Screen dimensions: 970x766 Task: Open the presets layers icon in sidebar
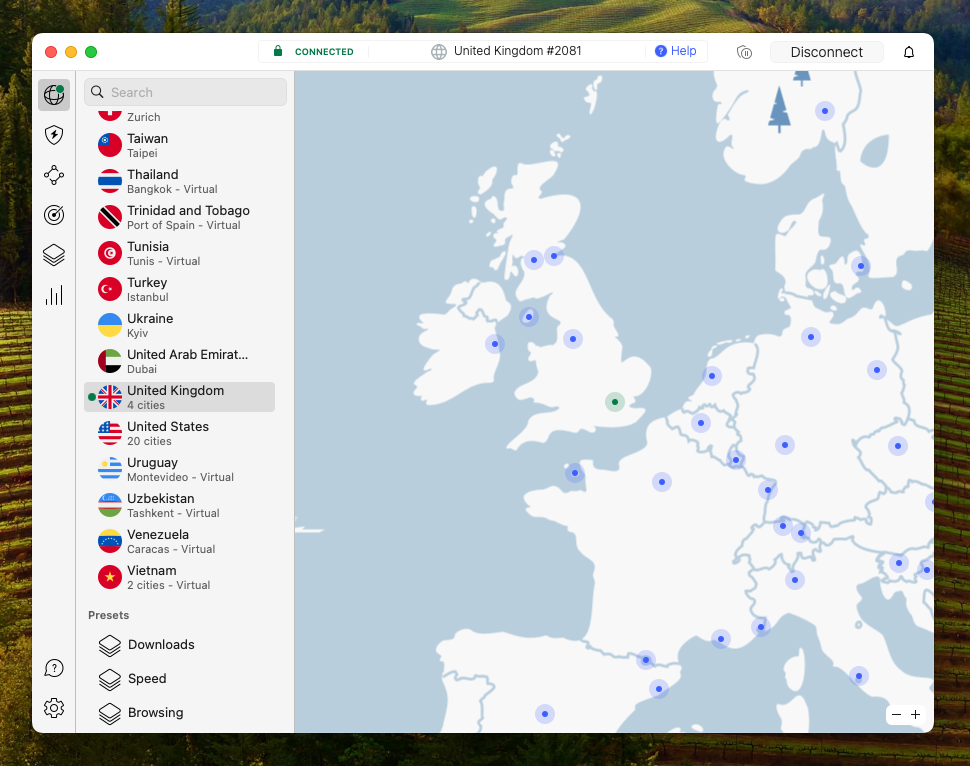tap(54, 255)
